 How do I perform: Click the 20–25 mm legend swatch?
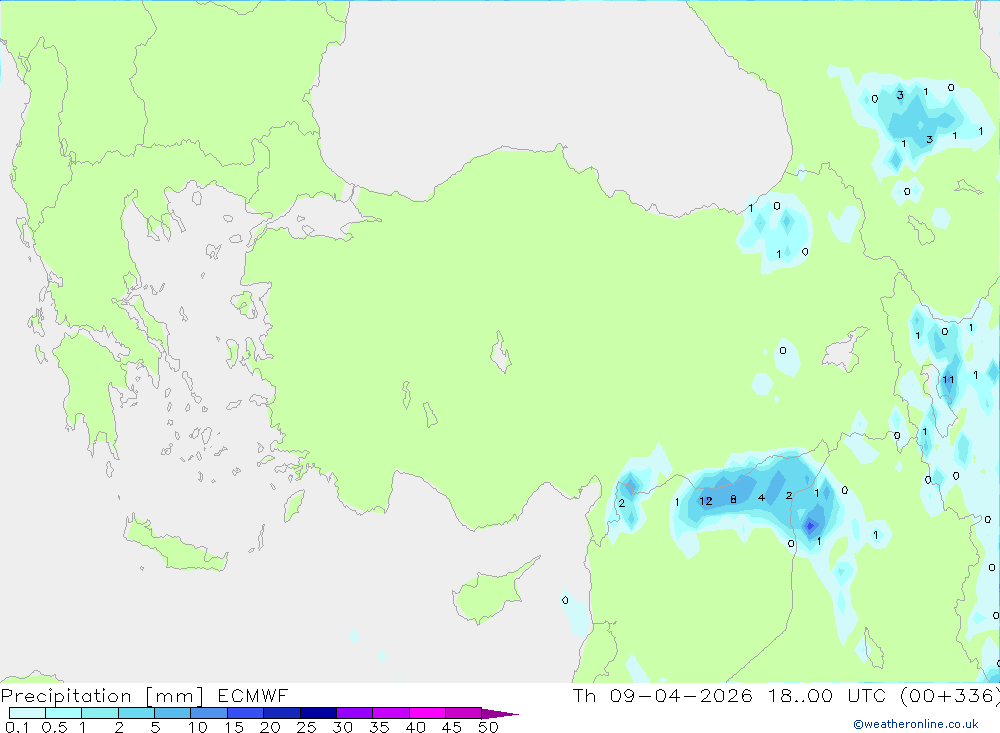coord(282,713)
